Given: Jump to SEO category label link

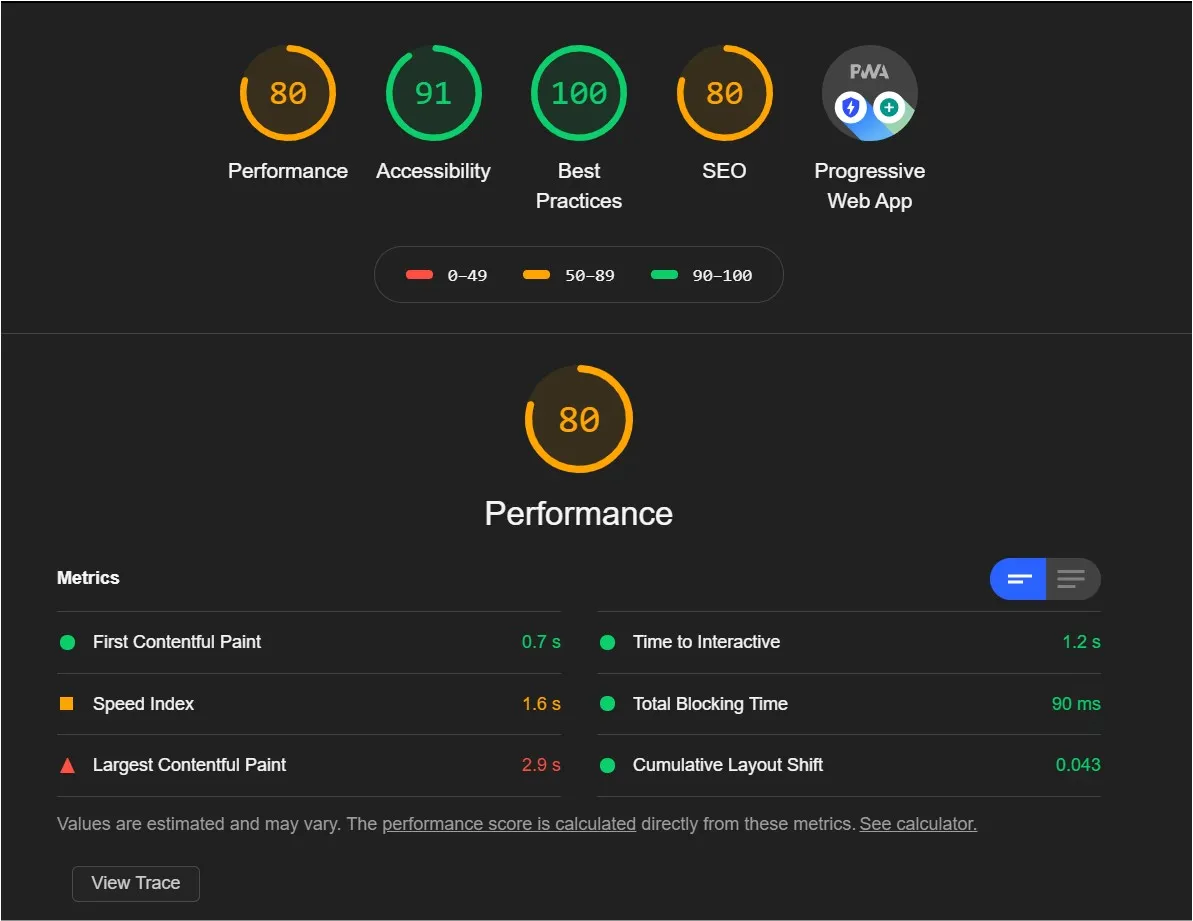Looking at the screenshot, I should (x=724, y=171).
